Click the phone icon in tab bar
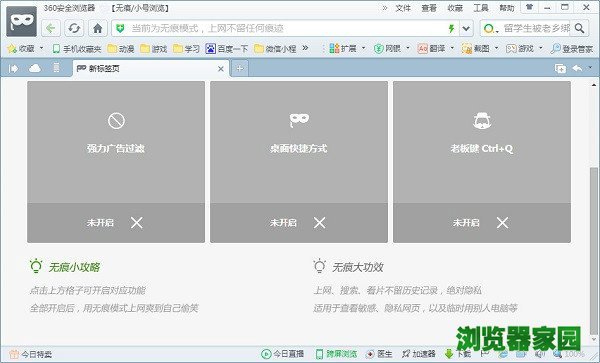Viewport: 600px width, 363px height. click(56, 68)
